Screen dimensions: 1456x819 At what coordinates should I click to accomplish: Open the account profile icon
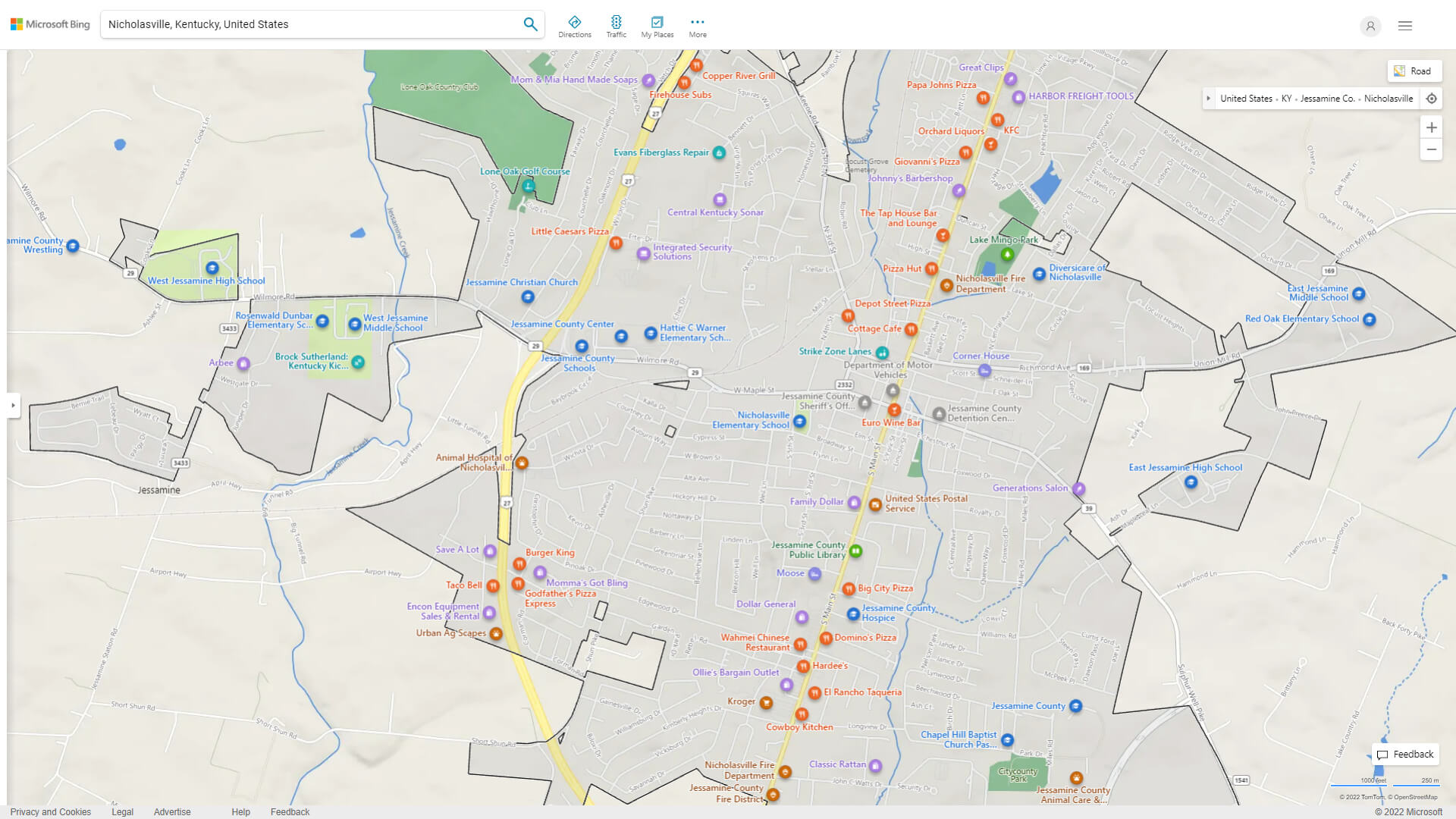tap(1370, 26)
